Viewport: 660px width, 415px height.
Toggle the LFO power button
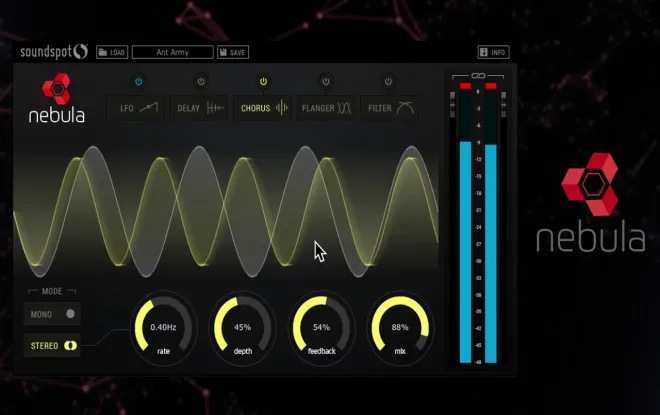(138, 81)
